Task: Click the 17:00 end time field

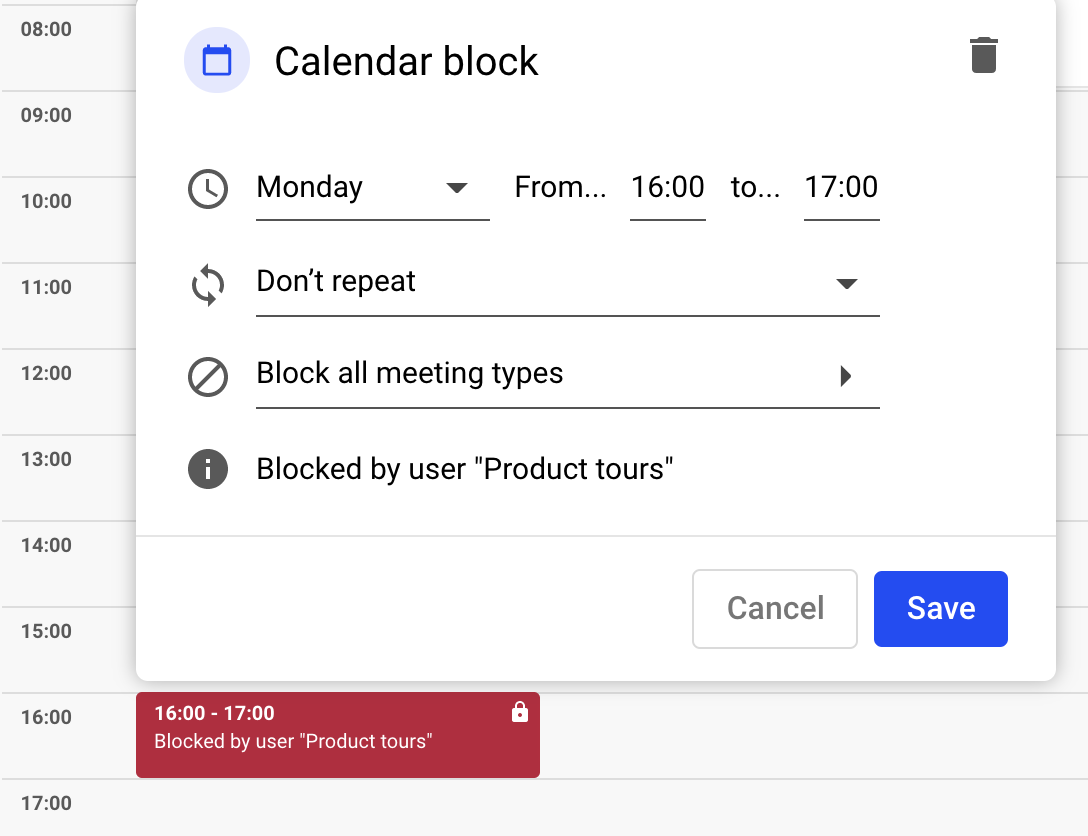Action: pos(841,188)
